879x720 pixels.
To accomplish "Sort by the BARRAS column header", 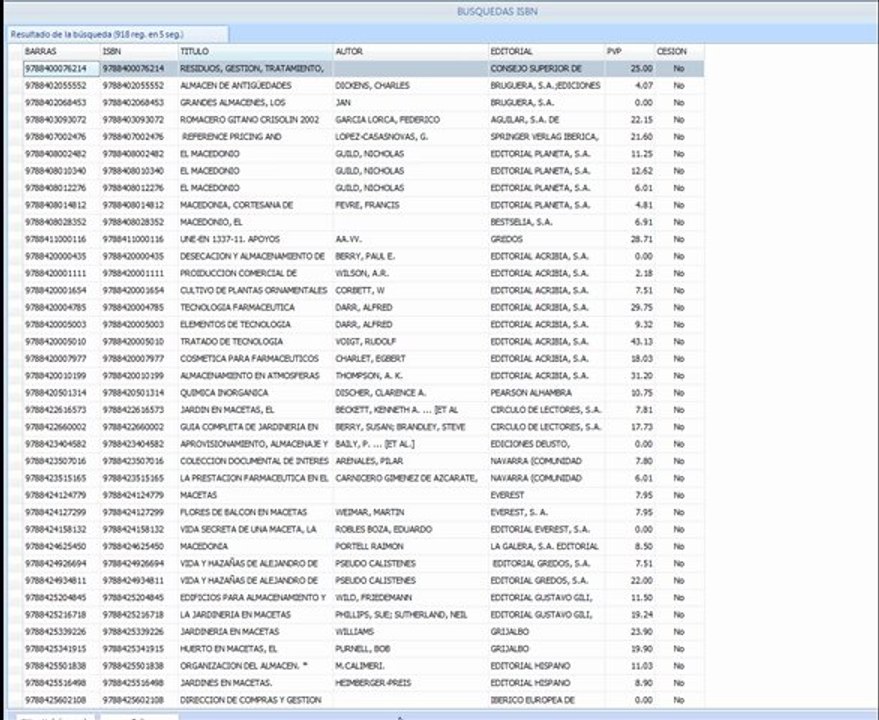I will coord(61,51).
